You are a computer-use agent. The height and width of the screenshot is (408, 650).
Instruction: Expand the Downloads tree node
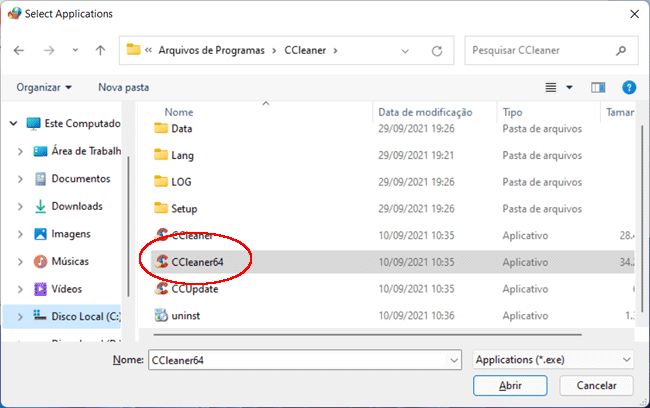pos(22,206)
